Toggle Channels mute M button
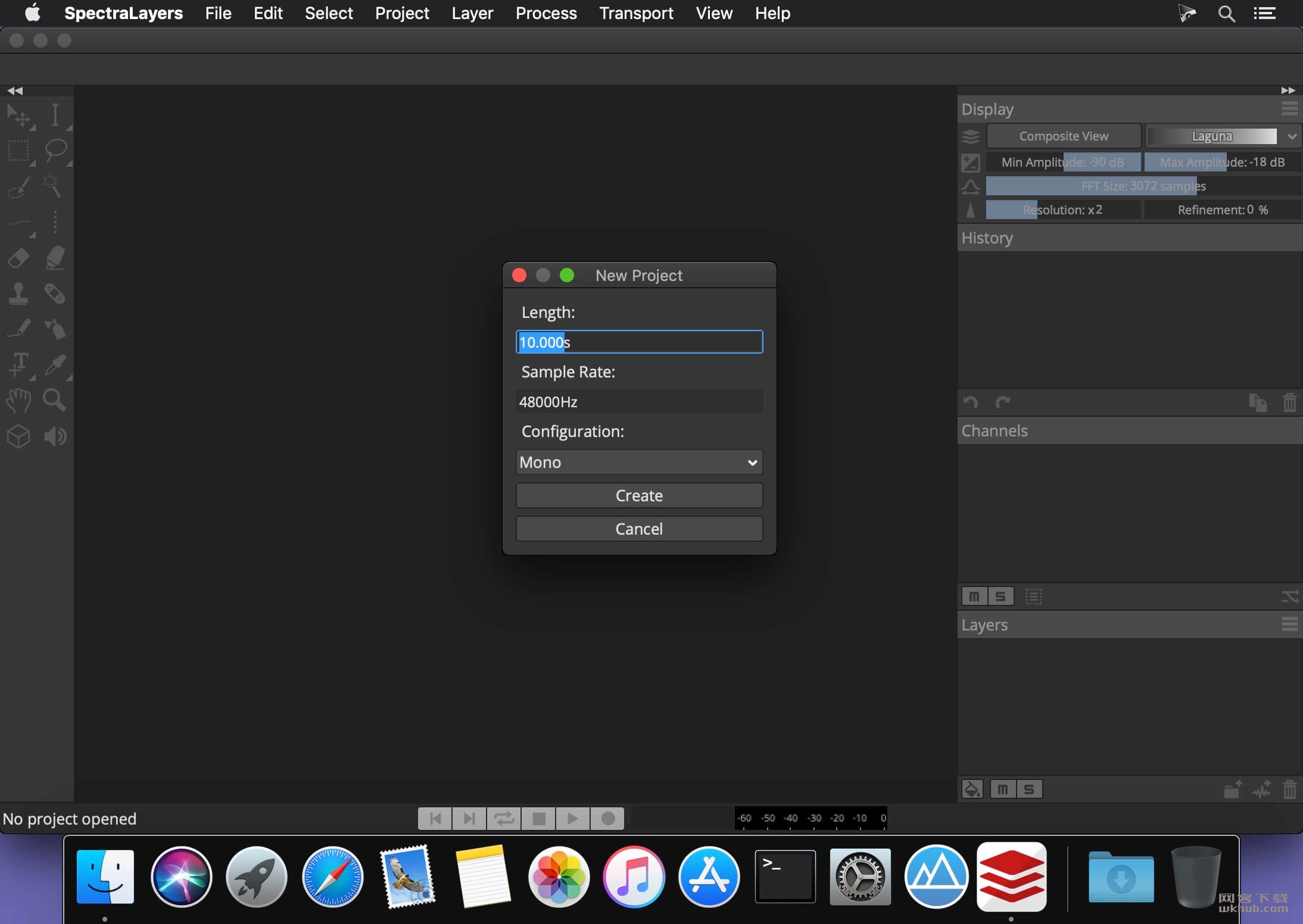Image resolution: width=1303 pixels, height=924 pixels. (974, 596)
